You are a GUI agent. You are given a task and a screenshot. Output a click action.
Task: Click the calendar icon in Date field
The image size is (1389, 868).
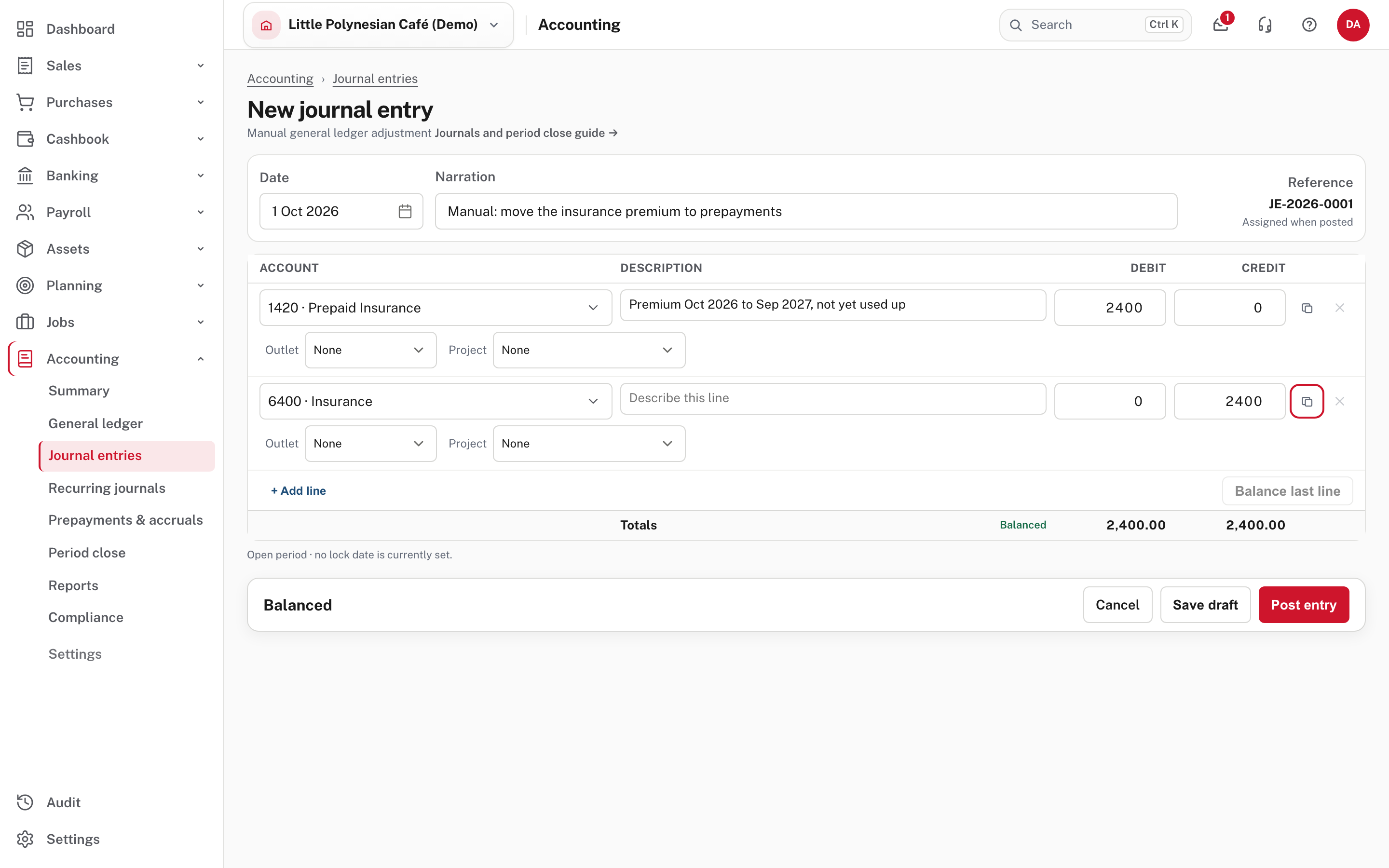coord(405,211)
